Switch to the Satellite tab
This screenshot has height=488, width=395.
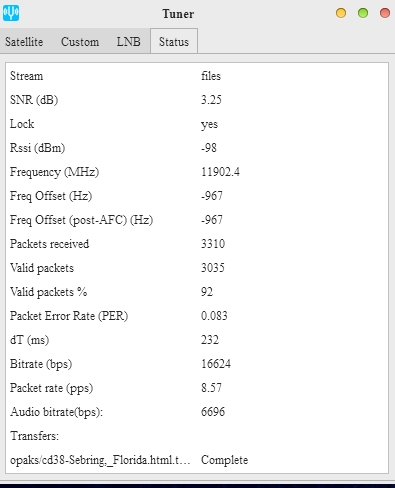[24, 42]
